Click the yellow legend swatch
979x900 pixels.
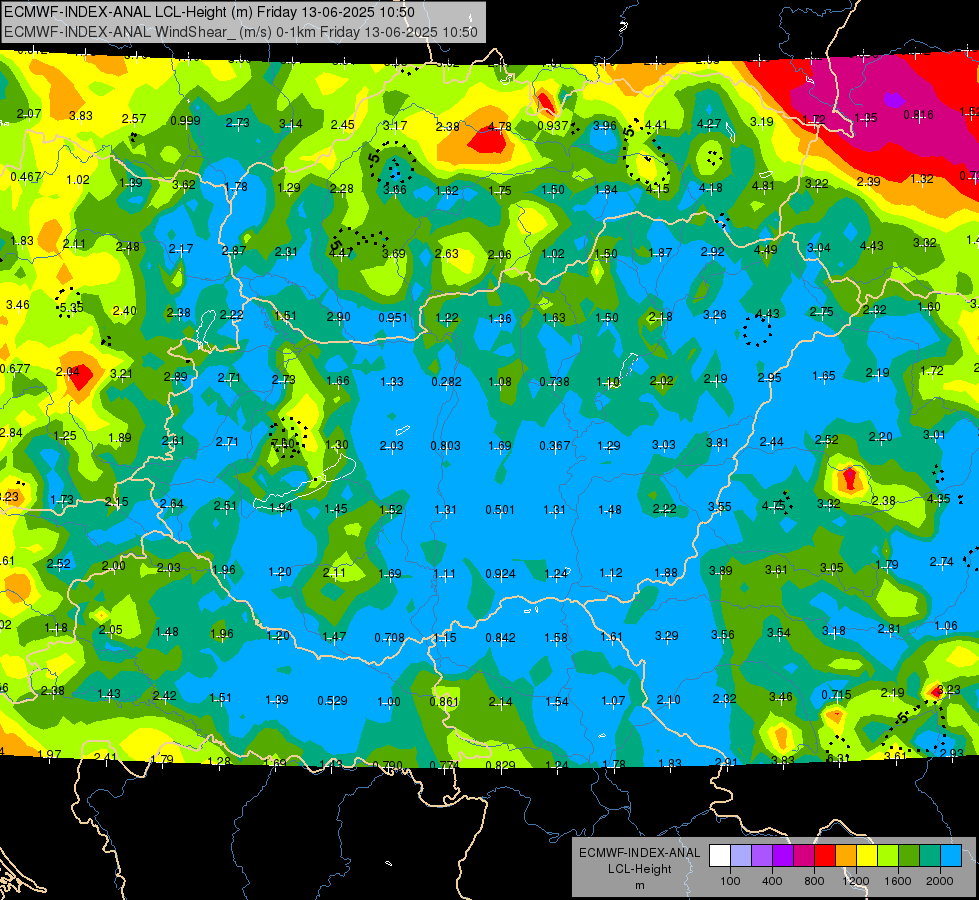(867, 856)
